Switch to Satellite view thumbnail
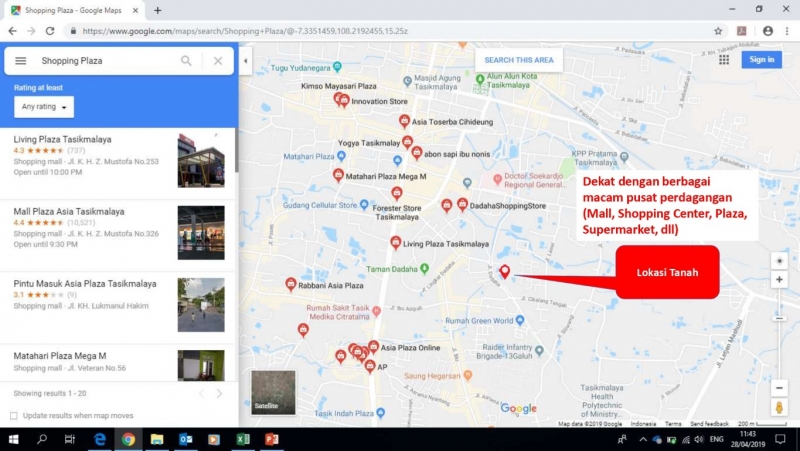This screenshot has width=800, height=451. [273, 392]
